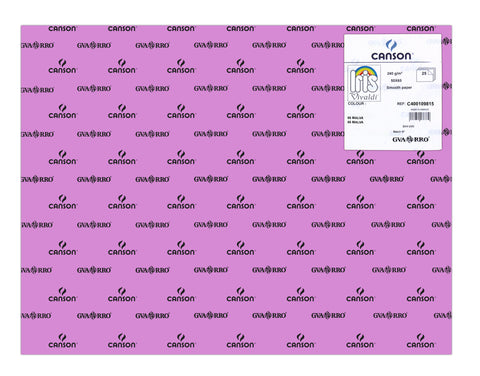Click the blue Canson logo on the white label
The width and height of the screenshot is (480, 376).
(391, 50)
